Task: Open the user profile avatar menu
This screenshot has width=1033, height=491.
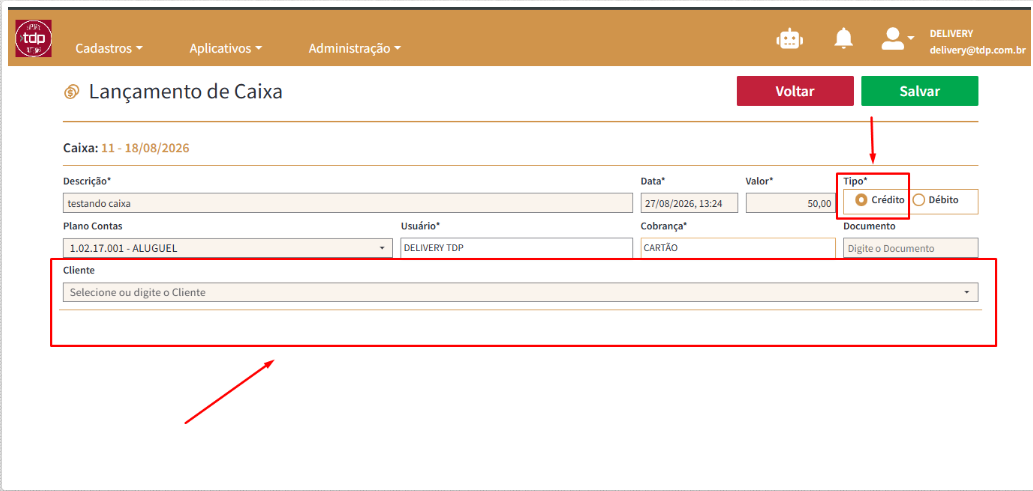Action: click(x=897, y=39)
